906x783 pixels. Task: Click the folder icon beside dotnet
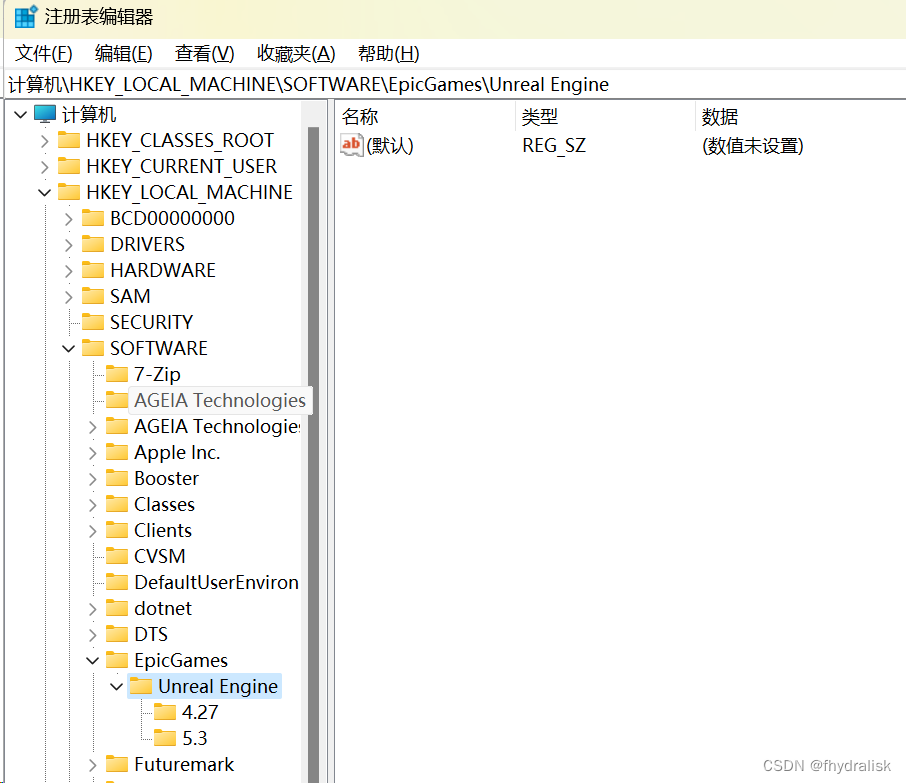click(117, 608)
